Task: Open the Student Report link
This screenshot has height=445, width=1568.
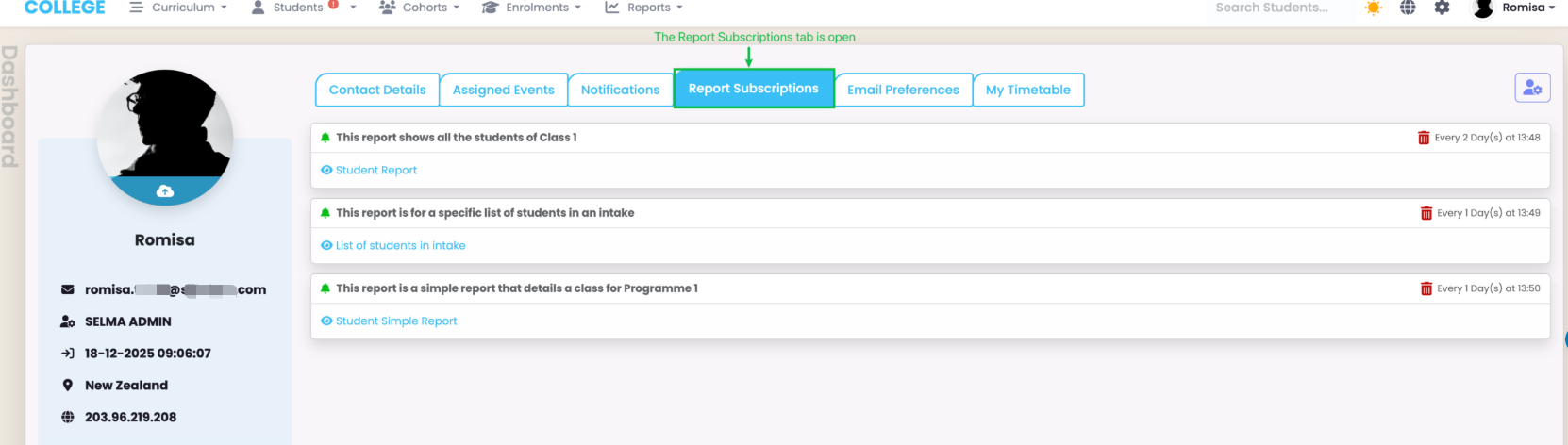Action: point(375,171)
